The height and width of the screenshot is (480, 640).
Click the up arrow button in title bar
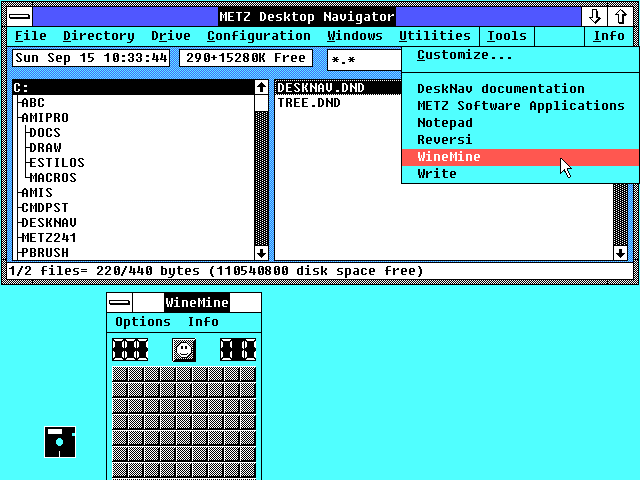click(x=619, y=16)
